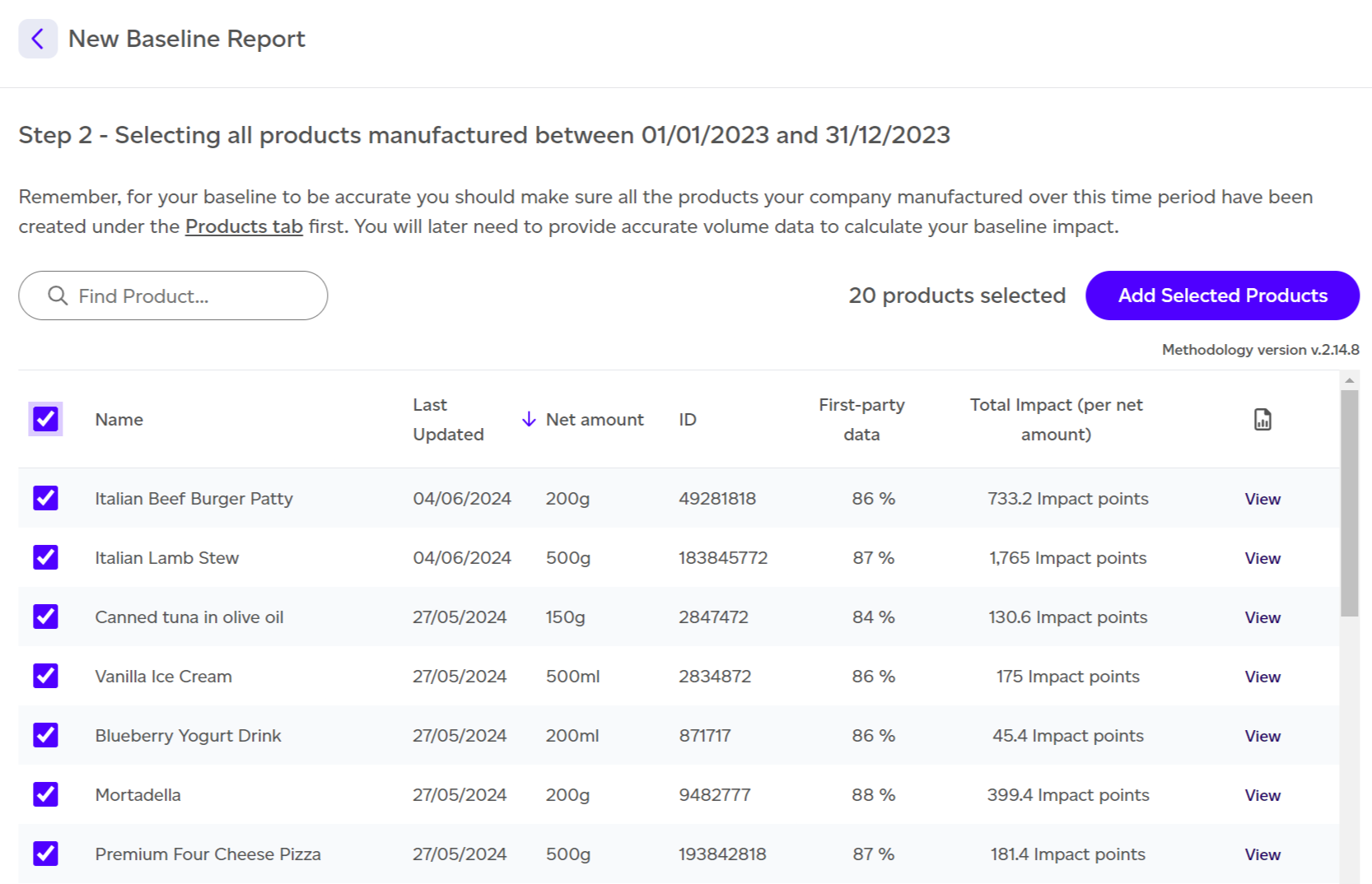Click the Mortadella product name
1372x884 pixels.
tap(138, 795)
